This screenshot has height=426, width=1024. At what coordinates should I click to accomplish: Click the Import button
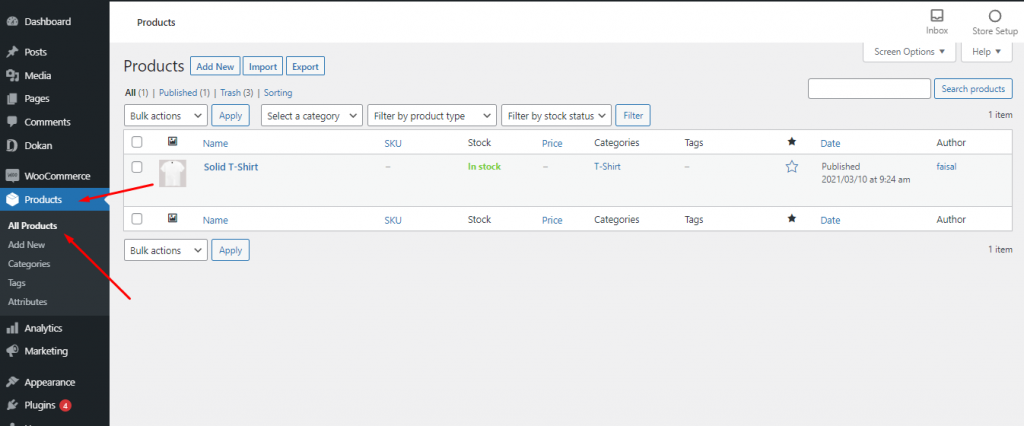click(x=263, y=67)
